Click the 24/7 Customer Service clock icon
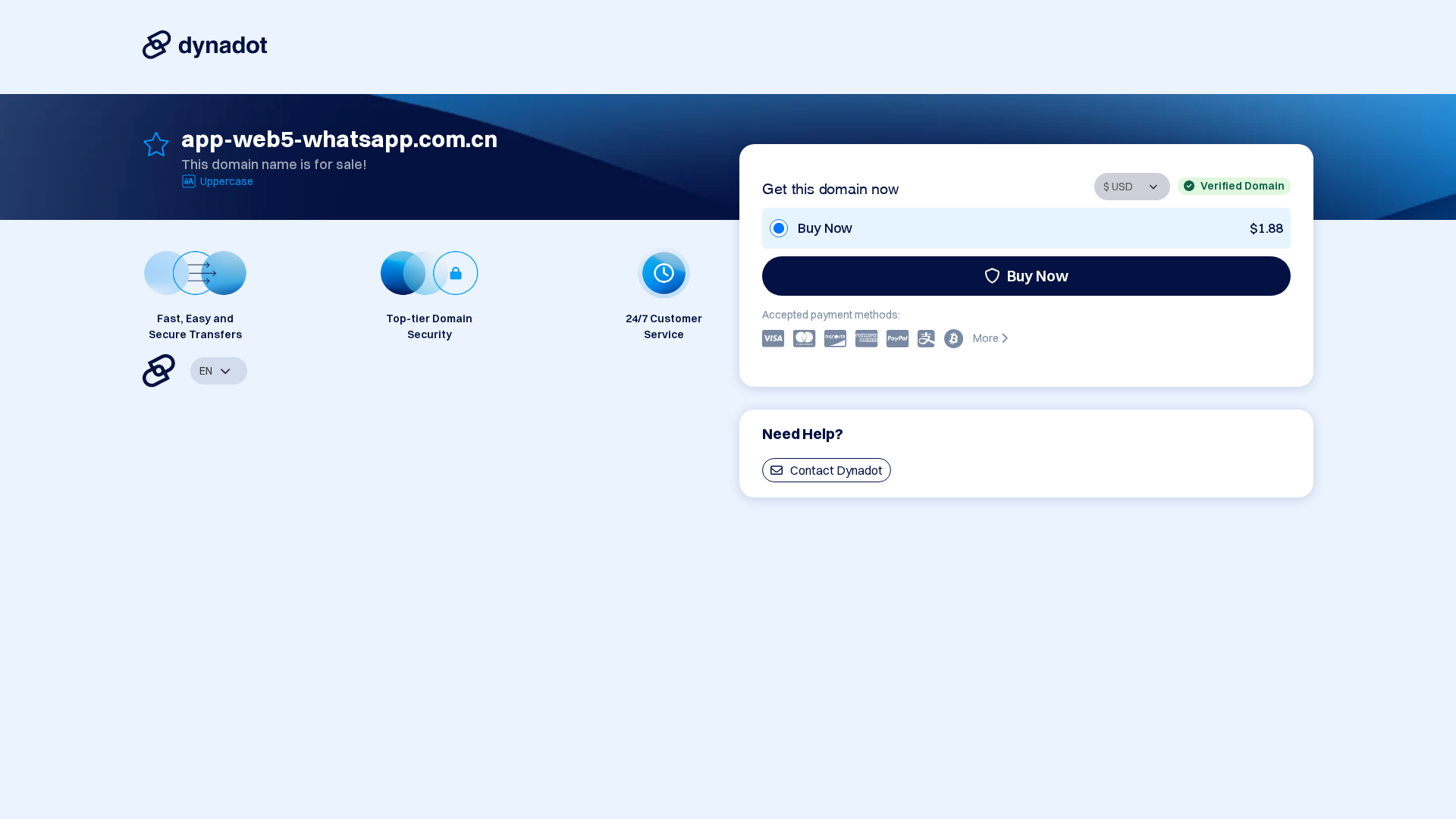Image resolution: width=1456 pixels, height=819 pixels. [x=664, y=273]
